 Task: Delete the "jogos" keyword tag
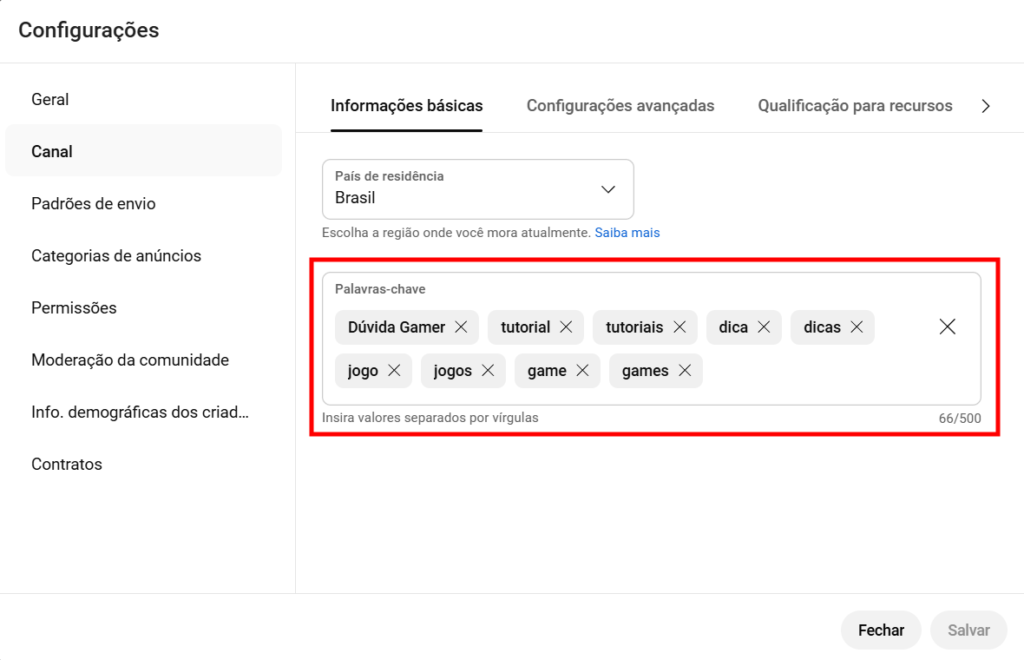[x=487, y=371]
